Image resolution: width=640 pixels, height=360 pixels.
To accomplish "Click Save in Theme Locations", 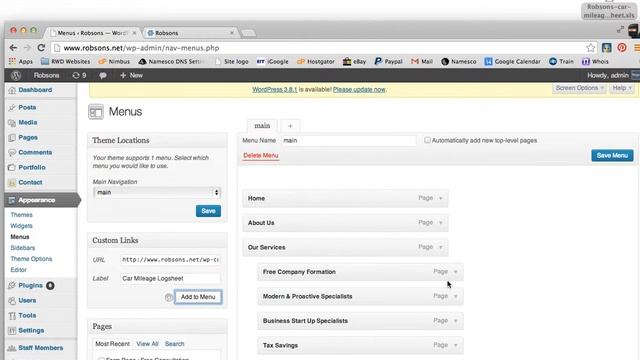I will tap(208, 211).
